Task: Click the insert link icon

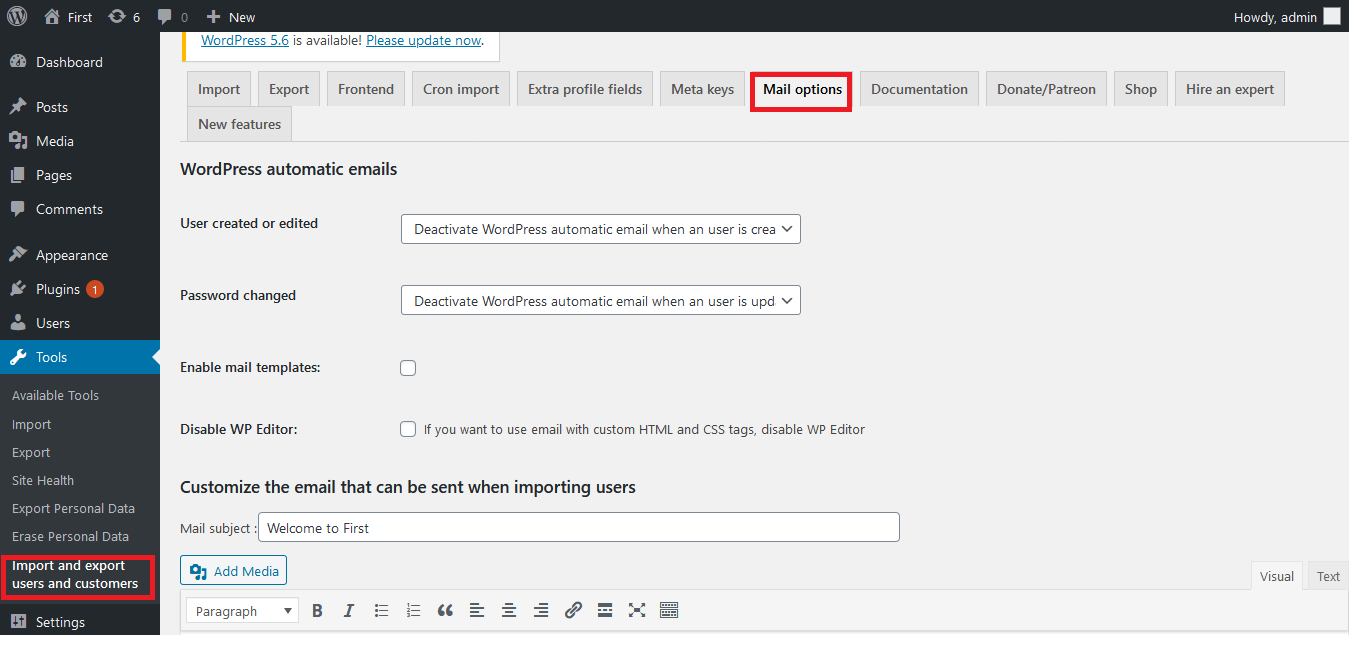Action: tap(573, 611)
